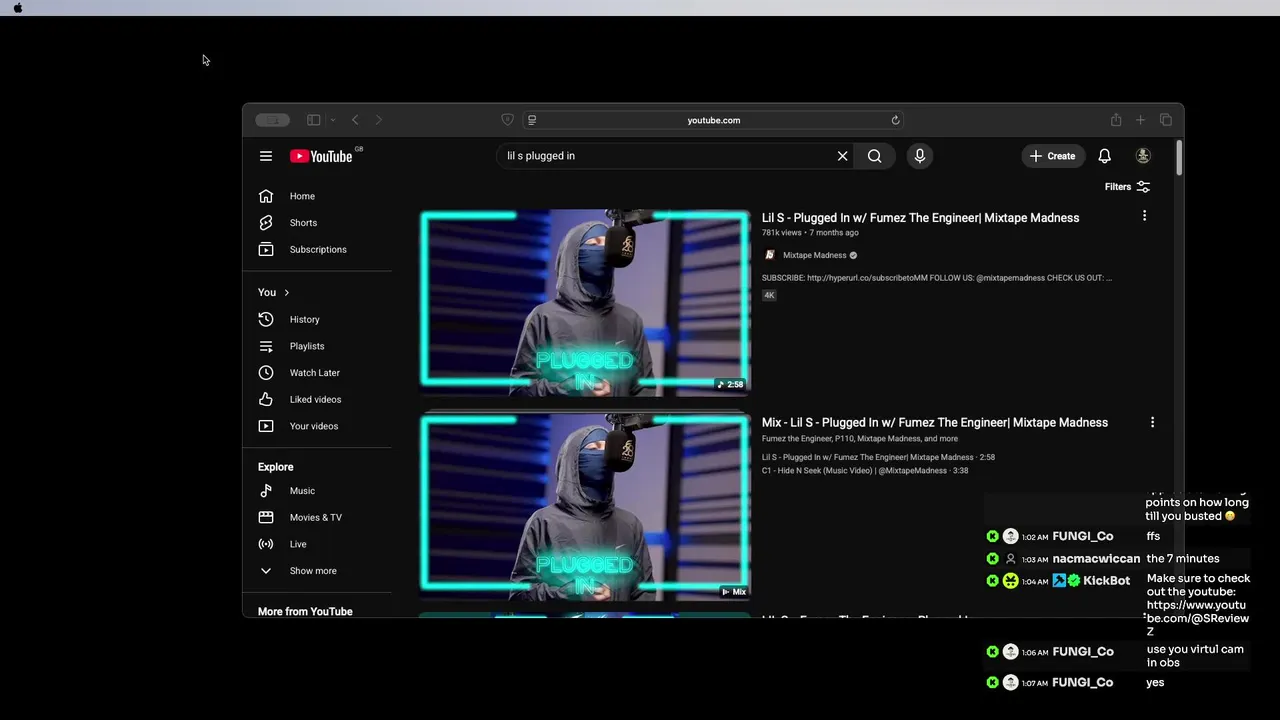Viewport: 1280px width, 720px height.
Task: Click the Live broadcast icon
Action: [266, 544]
